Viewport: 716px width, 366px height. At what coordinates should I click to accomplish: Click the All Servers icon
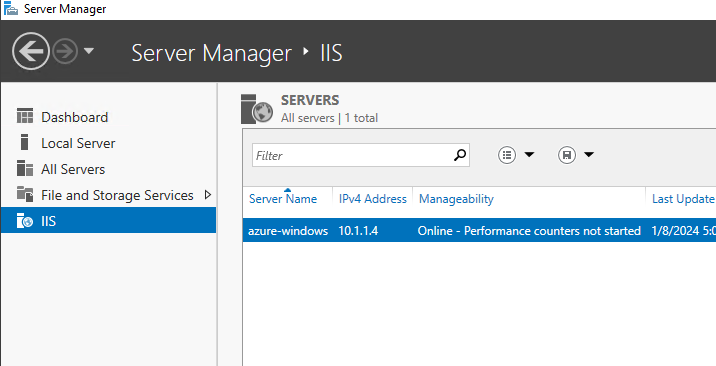pos(25,168)
